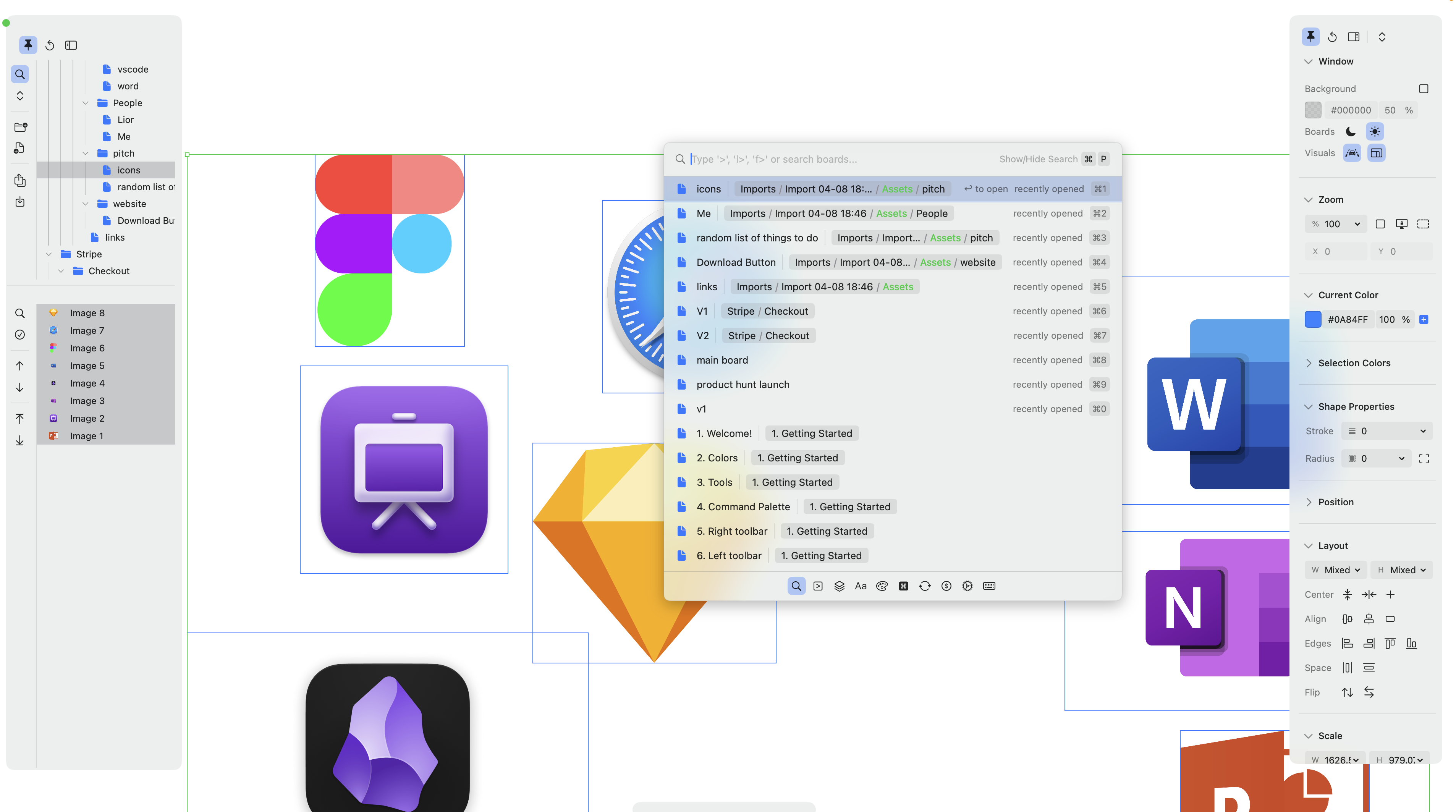Open the 'random list of things to do' result

[x=893, y=238]
